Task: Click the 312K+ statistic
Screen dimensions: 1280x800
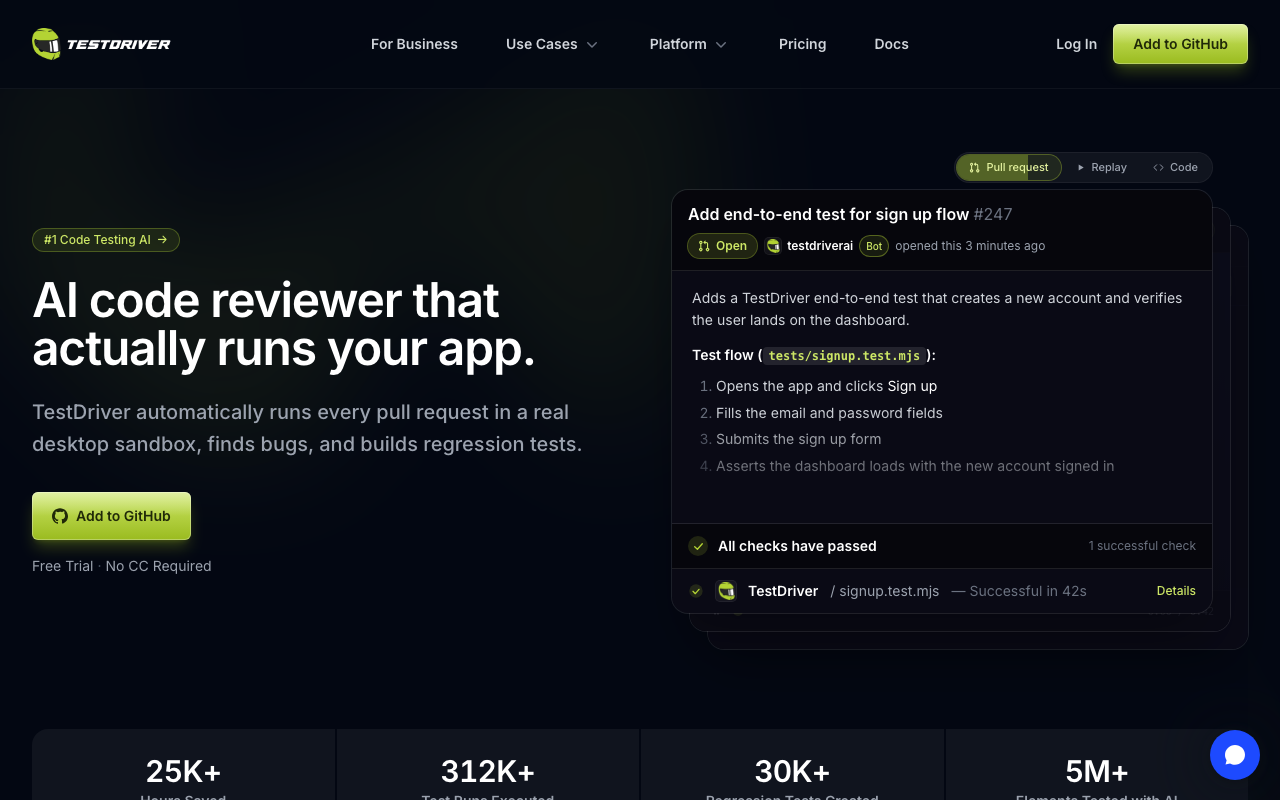Action: [488, 771]
